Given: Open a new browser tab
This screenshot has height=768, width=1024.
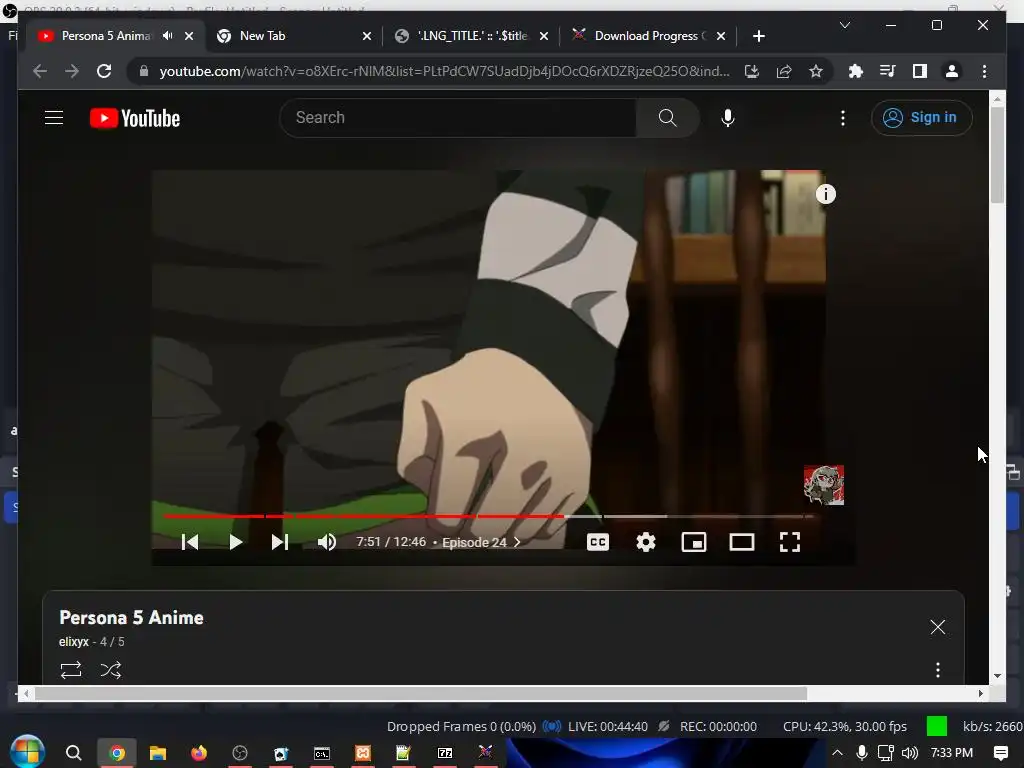Looking at the screenshot, I should click(758, 36).
